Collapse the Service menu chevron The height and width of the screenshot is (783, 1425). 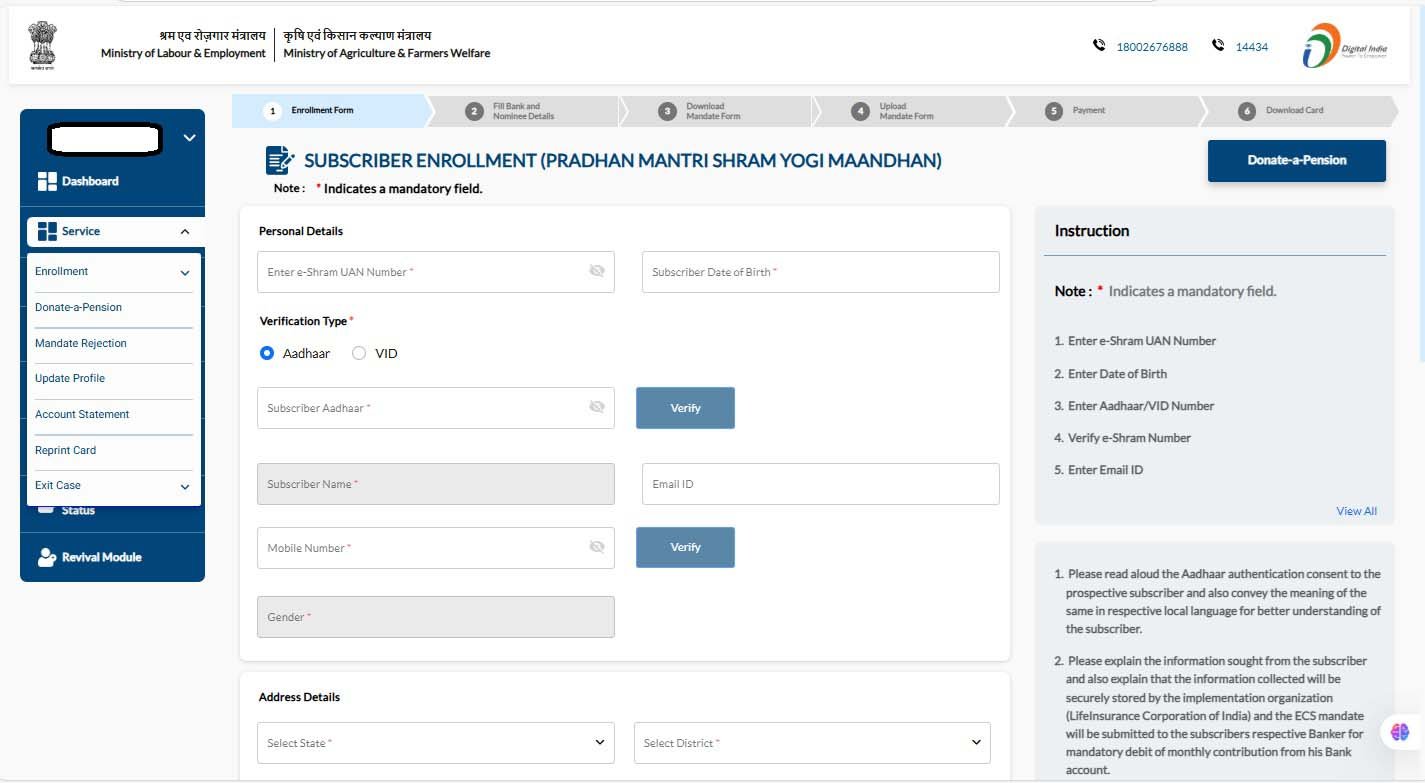(x=185, y=231)
